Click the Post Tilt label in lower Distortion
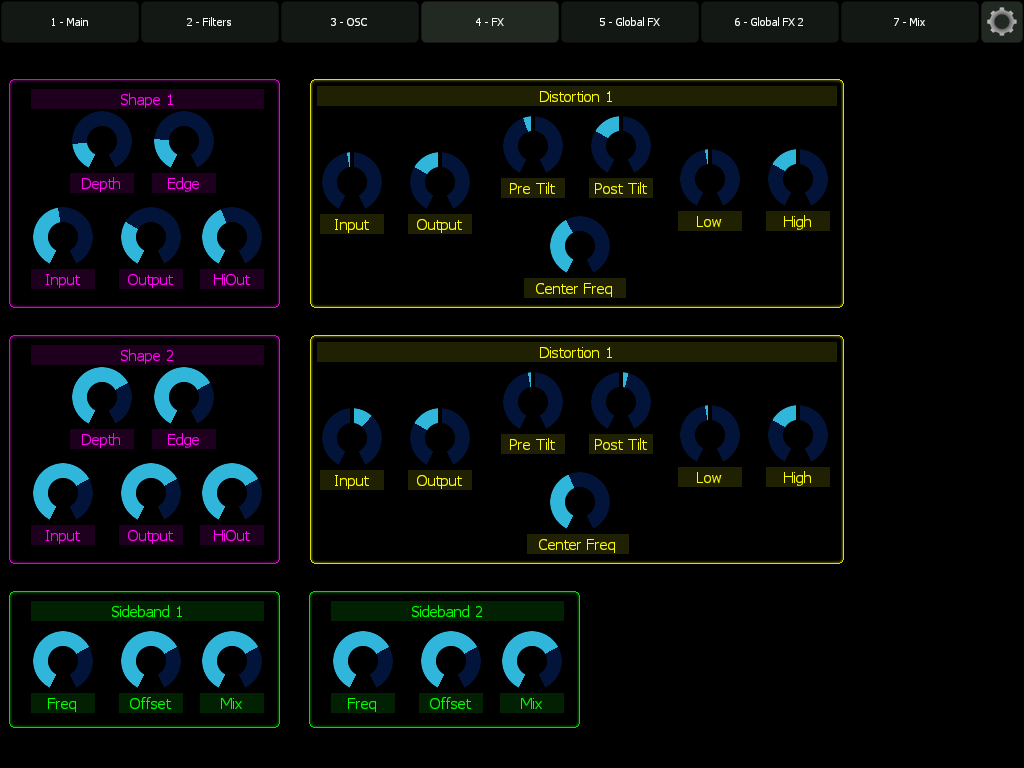Image resolution: width=1024 pixels, height=768 pixels. click(x=621, y=444)
